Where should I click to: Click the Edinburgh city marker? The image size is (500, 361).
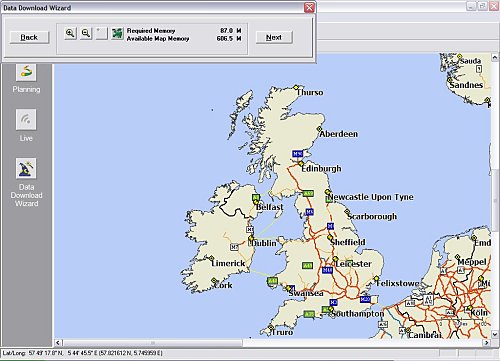(x=301, y=164)
